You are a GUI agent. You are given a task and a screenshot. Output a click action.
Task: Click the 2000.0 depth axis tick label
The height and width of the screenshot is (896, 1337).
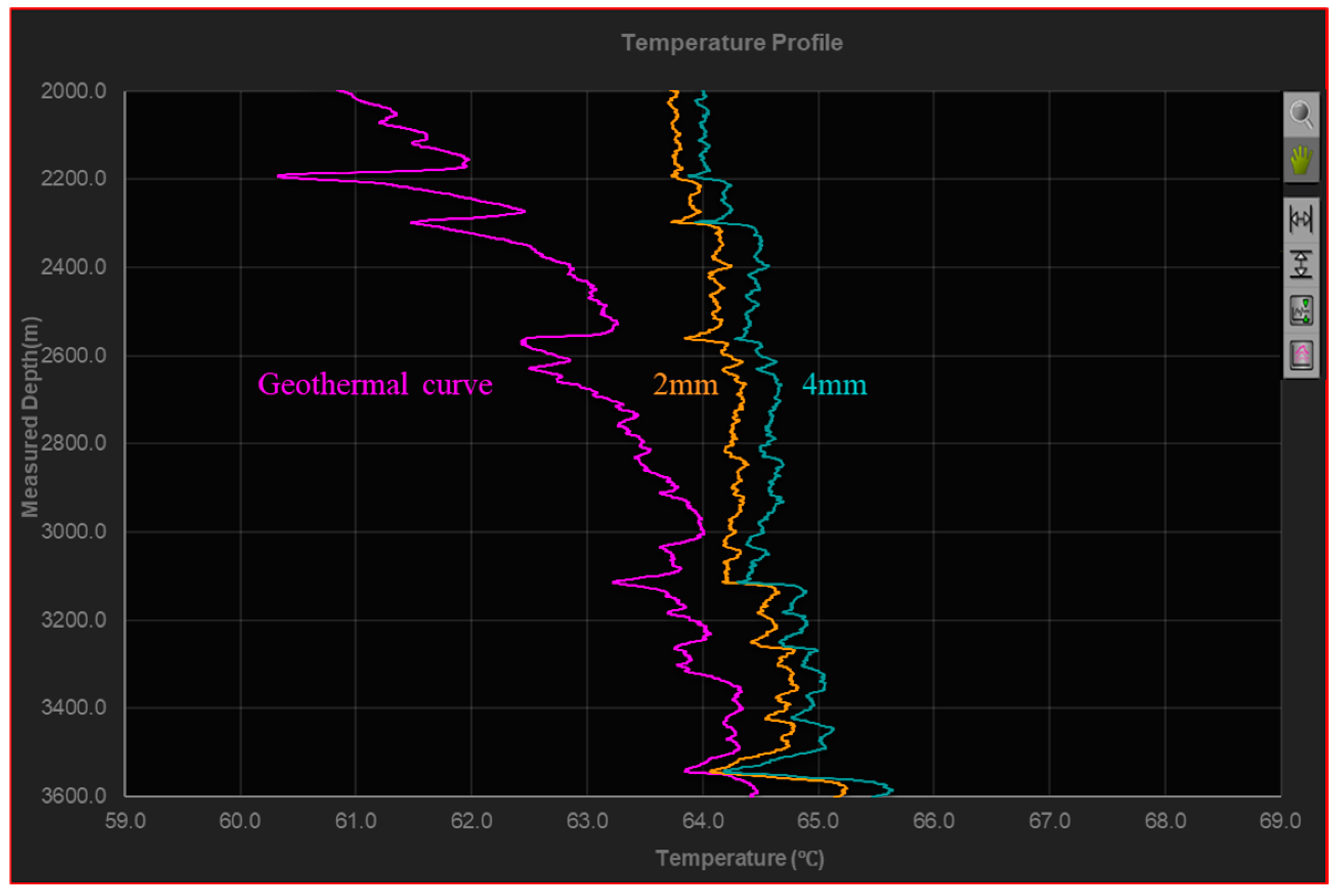point(73,91)
